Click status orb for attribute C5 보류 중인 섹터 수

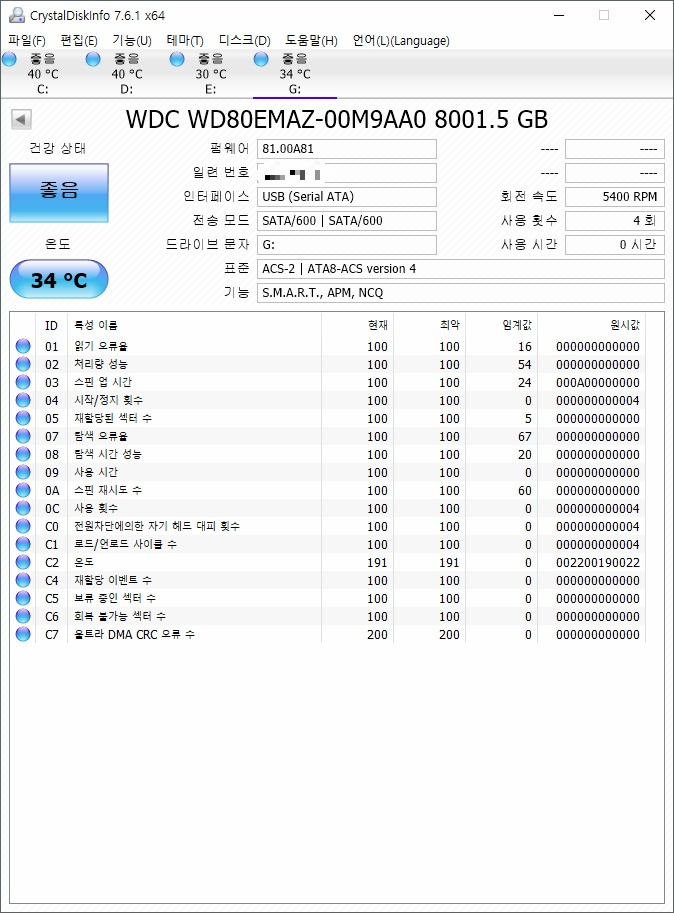coord(23,599)
